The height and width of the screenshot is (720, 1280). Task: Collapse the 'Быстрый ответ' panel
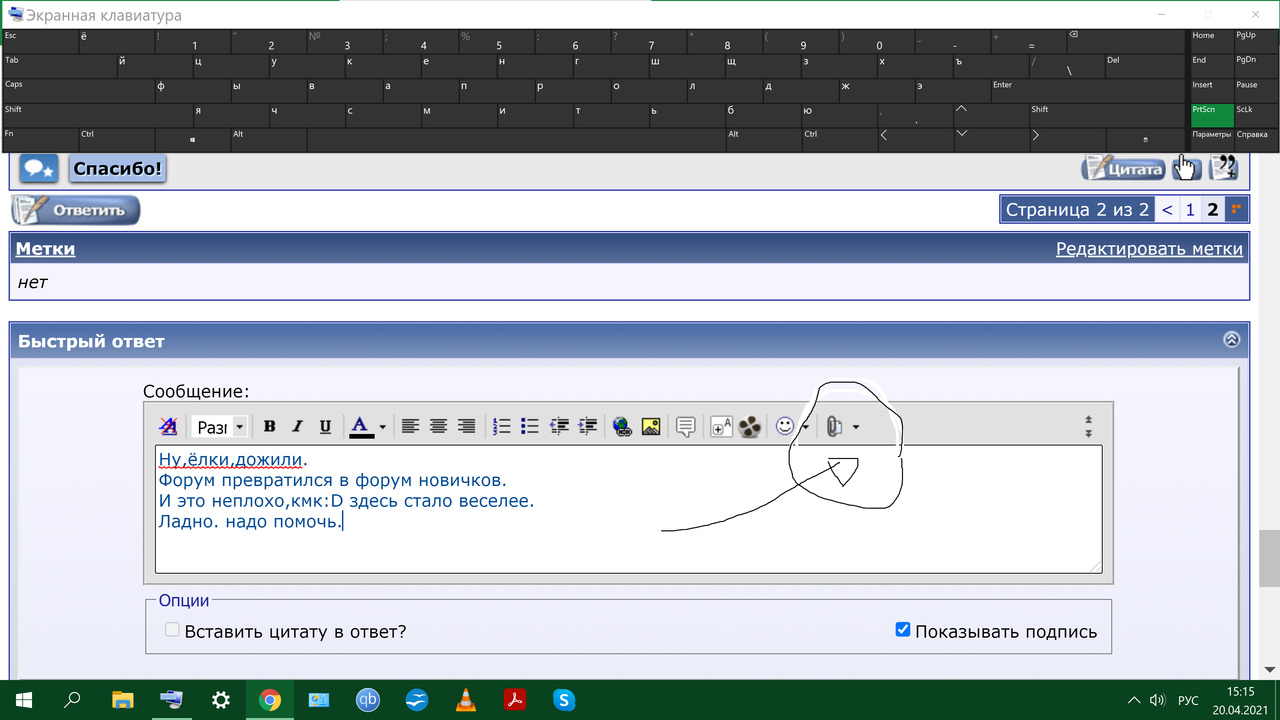[1231, 340]
